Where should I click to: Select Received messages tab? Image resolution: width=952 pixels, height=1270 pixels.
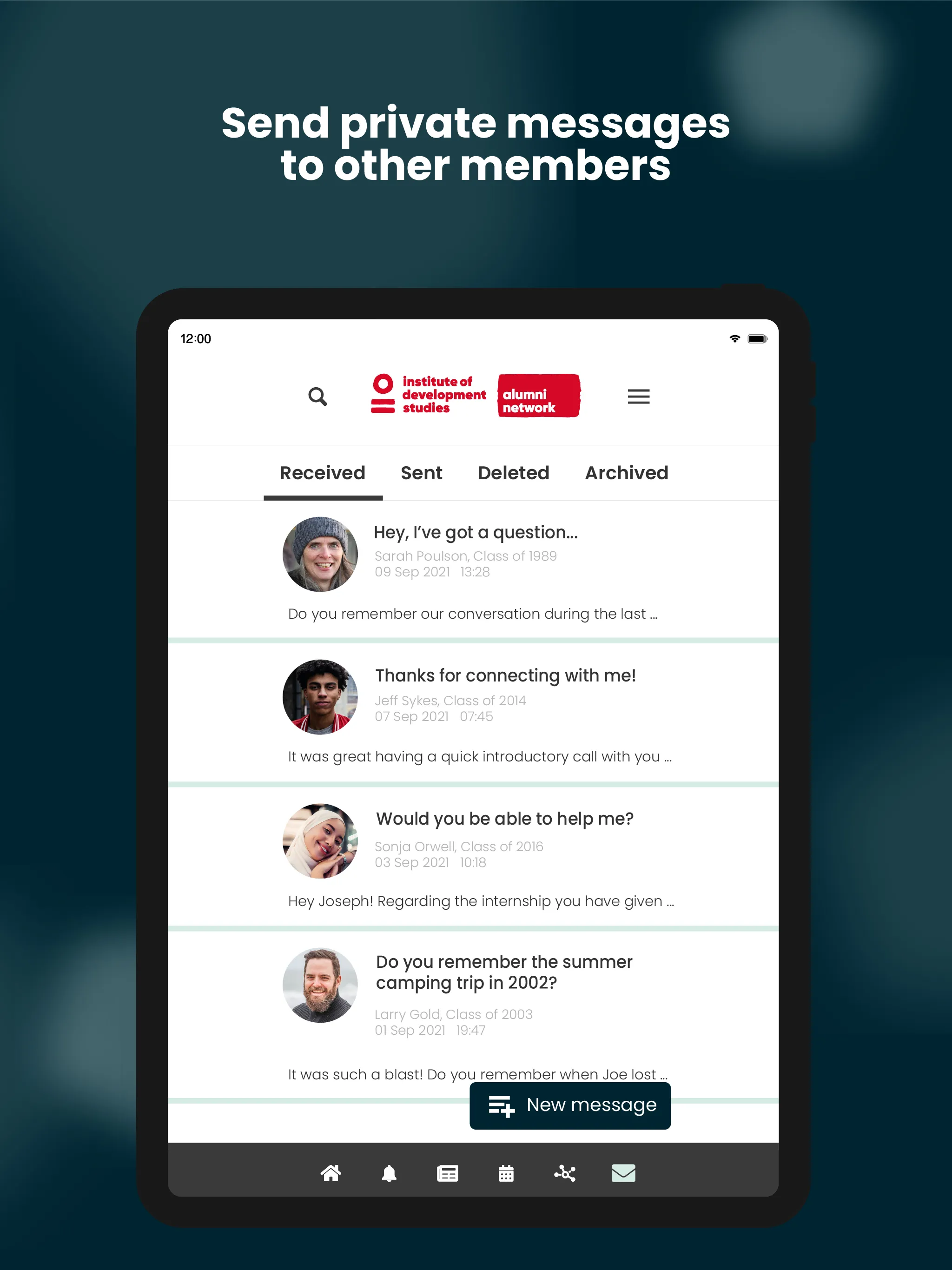click(x=321, y=472)
